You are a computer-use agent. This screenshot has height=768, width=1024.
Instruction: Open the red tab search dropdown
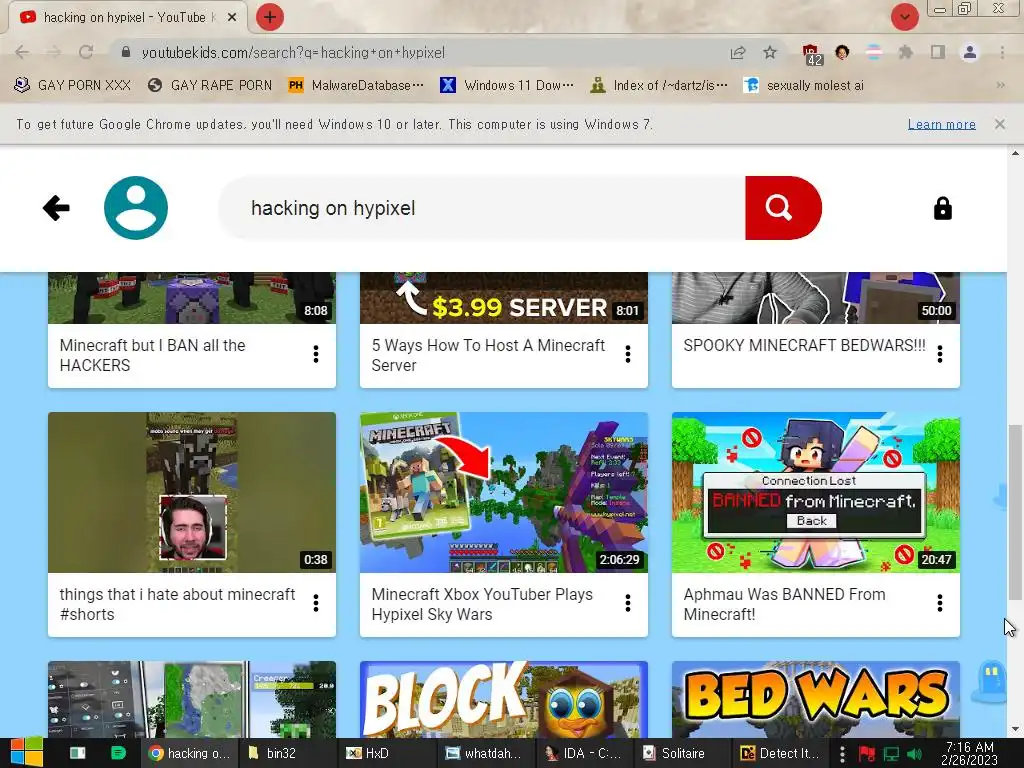(x=904, y=17)
